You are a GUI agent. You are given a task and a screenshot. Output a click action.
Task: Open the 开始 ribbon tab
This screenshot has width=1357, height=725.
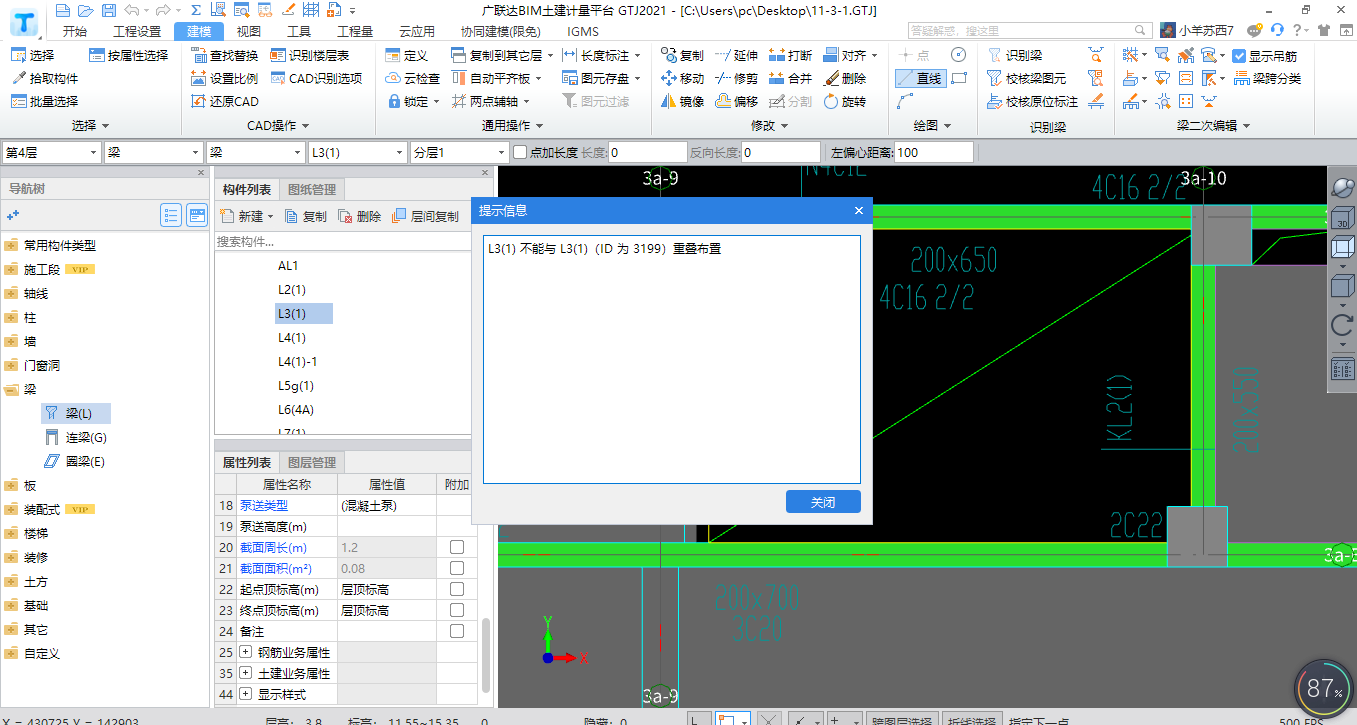(74, 31)
